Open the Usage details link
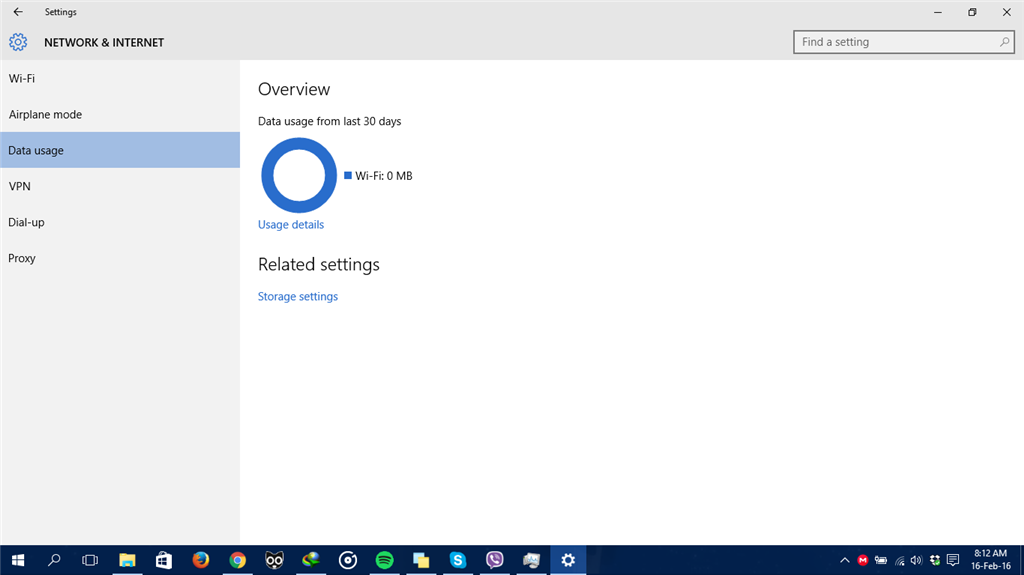 291,225
